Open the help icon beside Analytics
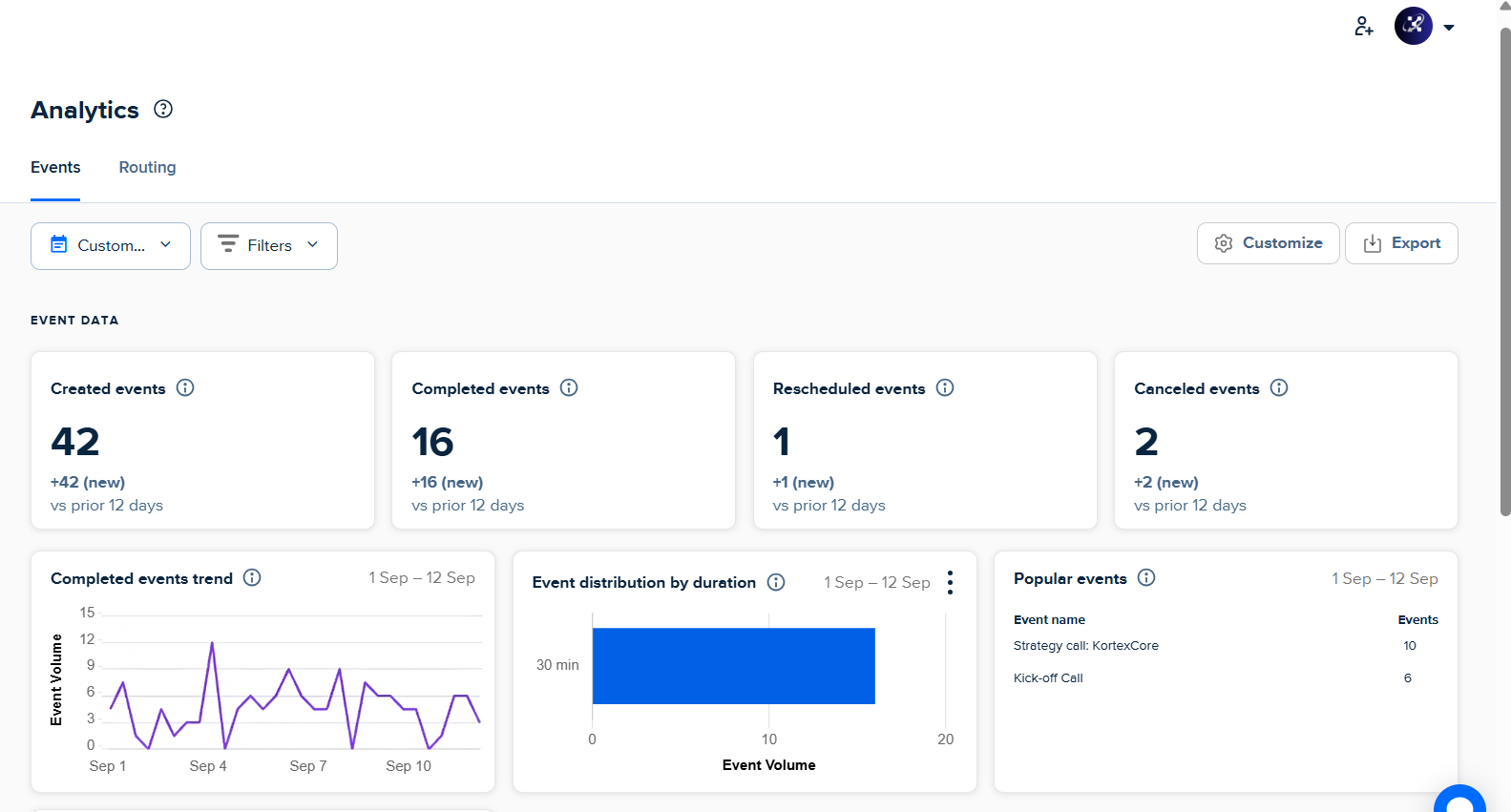 coord(163,109)
